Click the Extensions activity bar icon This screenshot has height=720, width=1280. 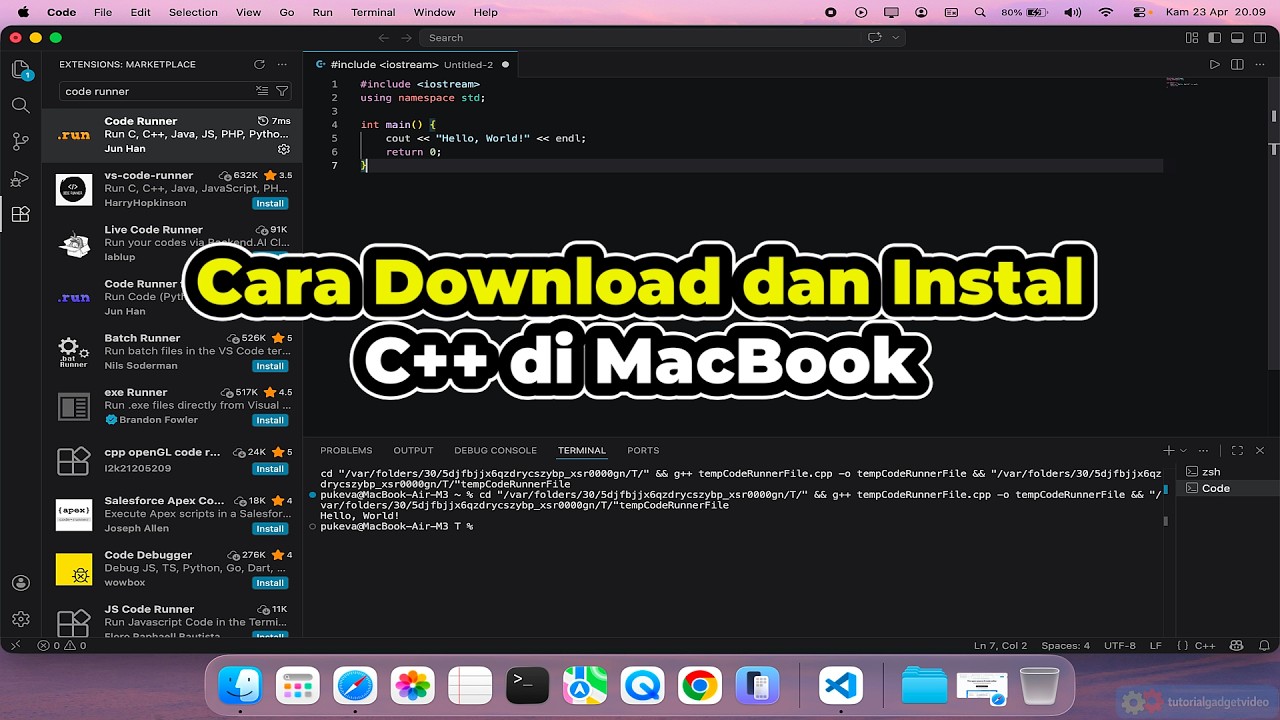click(x=20, y=214)
